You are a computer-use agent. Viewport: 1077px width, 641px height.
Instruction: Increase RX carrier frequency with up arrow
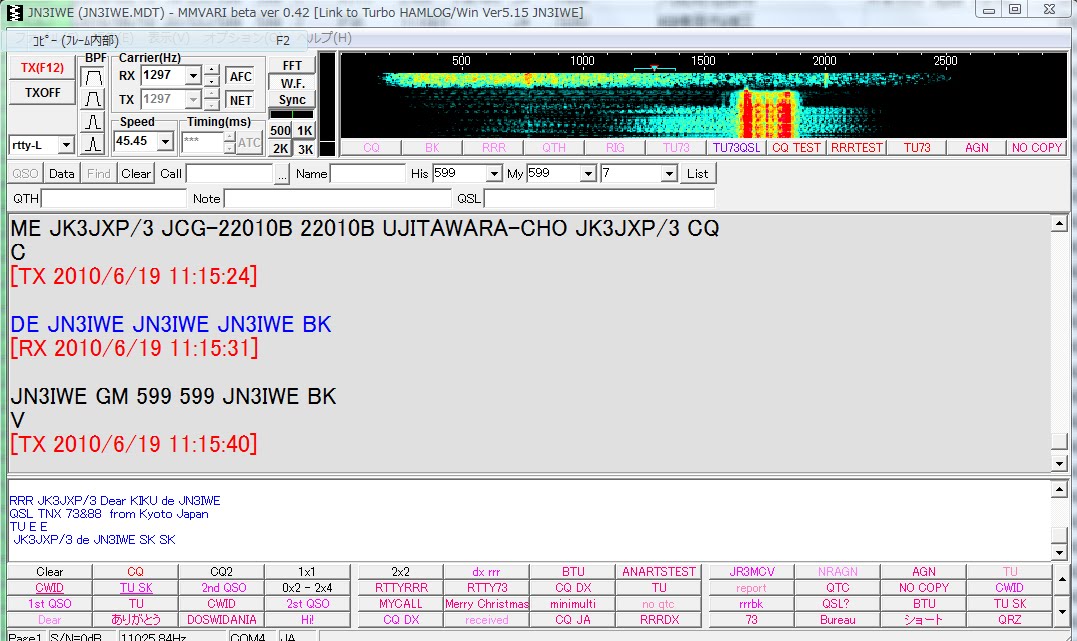(x=212, y=69)
